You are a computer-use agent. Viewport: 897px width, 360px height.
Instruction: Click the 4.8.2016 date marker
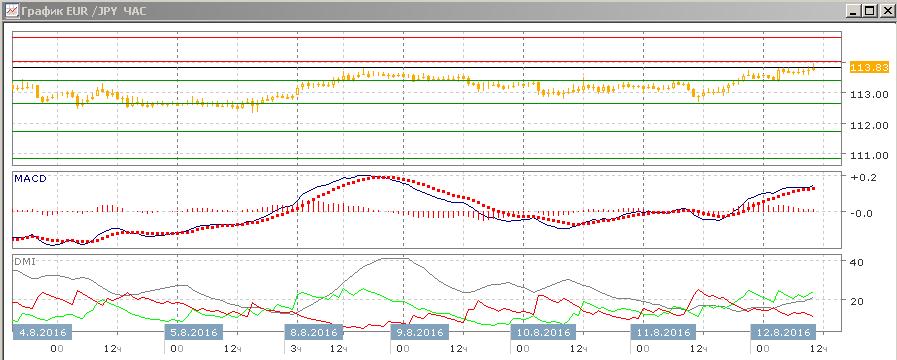click(x=39, y=332)
